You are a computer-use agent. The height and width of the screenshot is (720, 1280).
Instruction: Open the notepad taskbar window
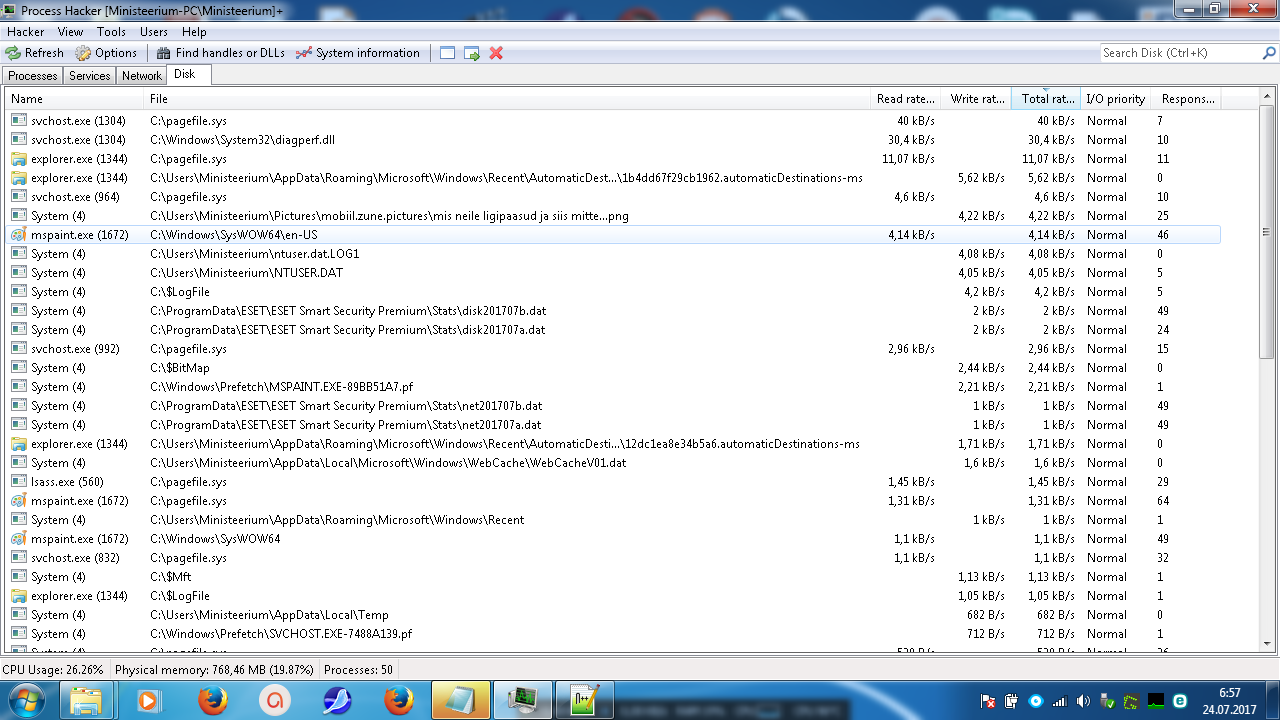pyautogui.click(x=461, y=700)
